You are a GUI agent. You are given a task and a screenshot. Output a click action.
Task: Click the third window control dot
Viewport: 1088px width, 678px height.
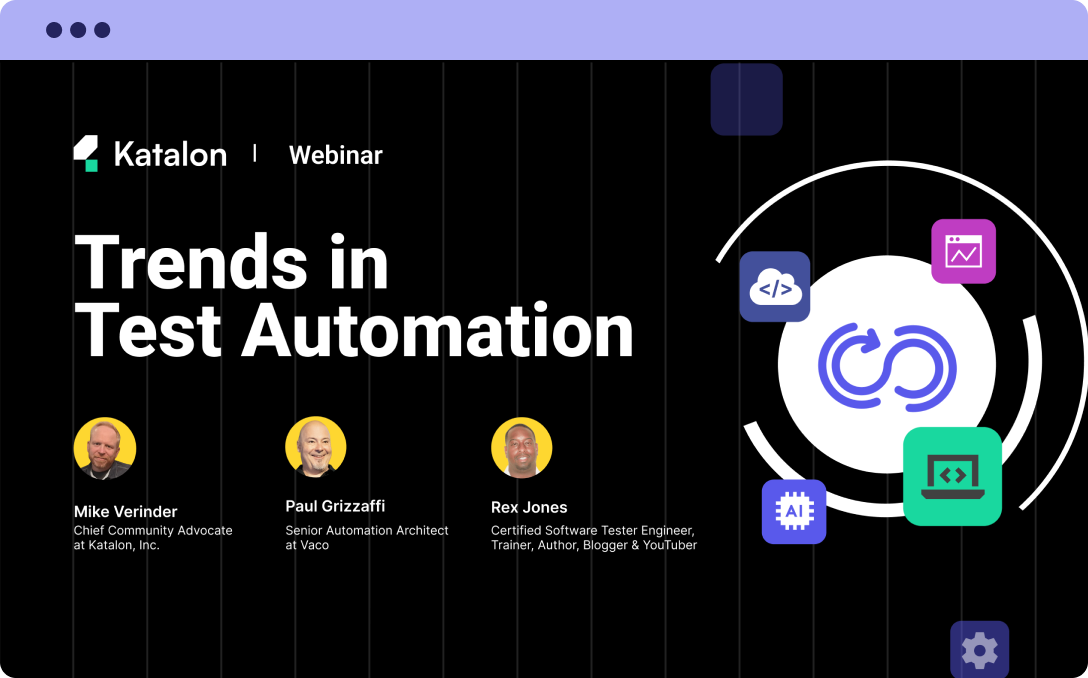tap(102, 30)
